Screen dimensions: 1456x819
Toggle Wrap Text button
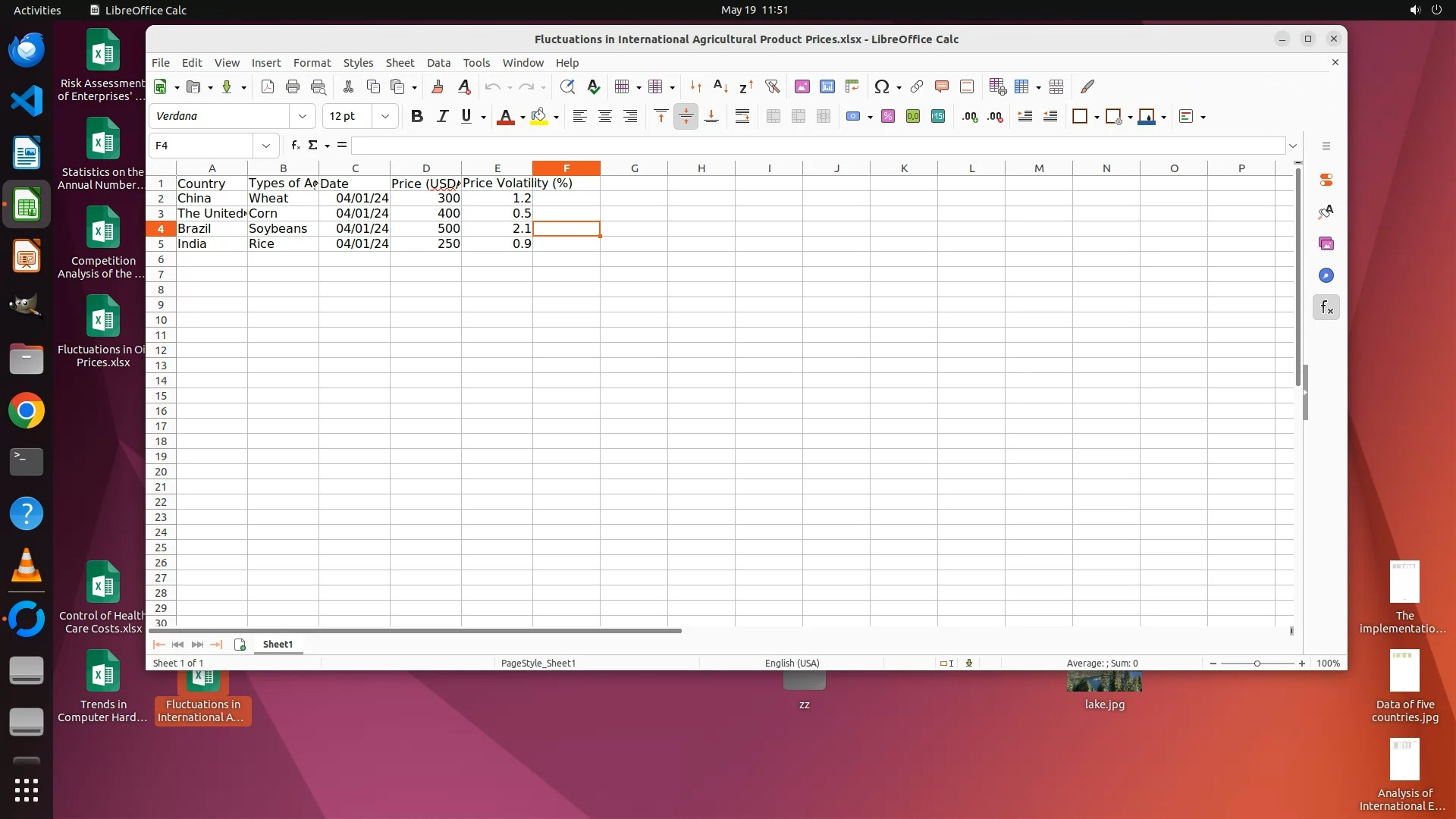(x=742, y=116)
